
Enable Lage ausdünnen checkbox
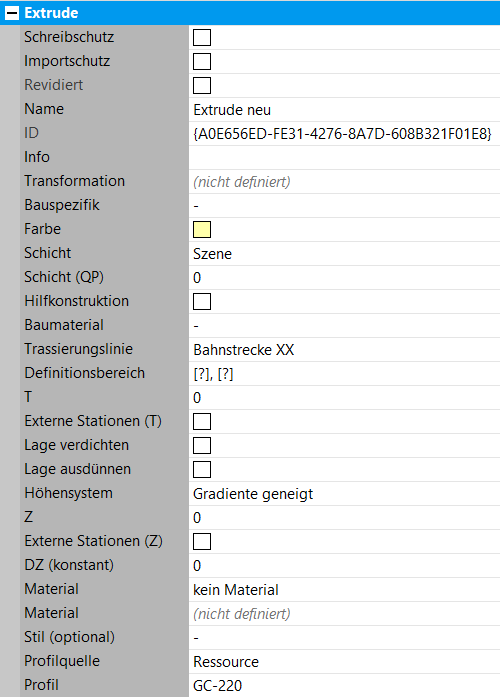click(x=202, y=469)
